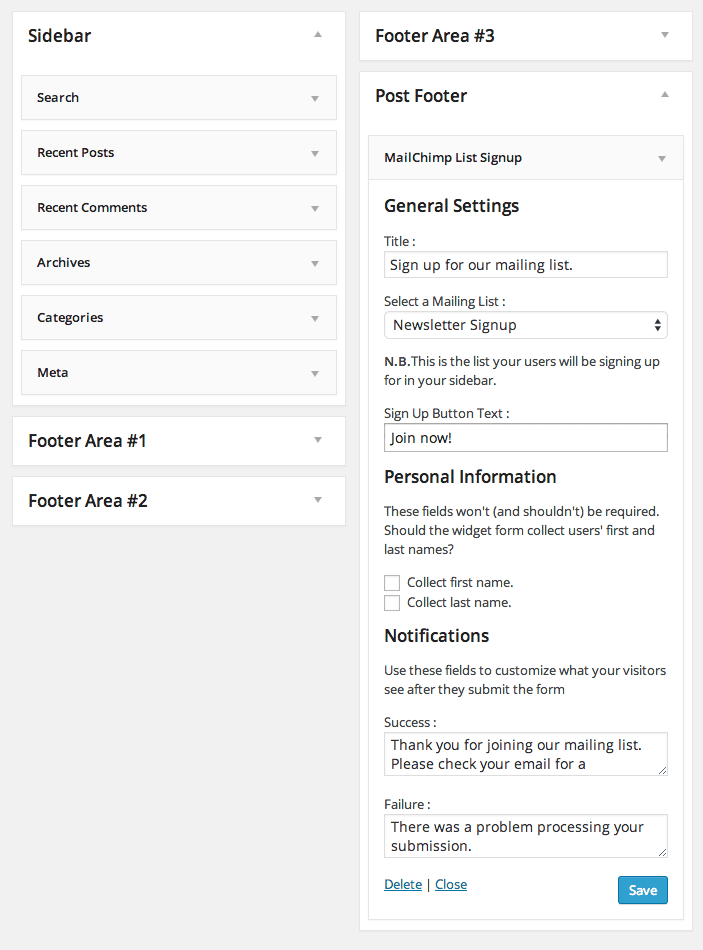
Task: Click into the Title text field
Action: [525, 265]
